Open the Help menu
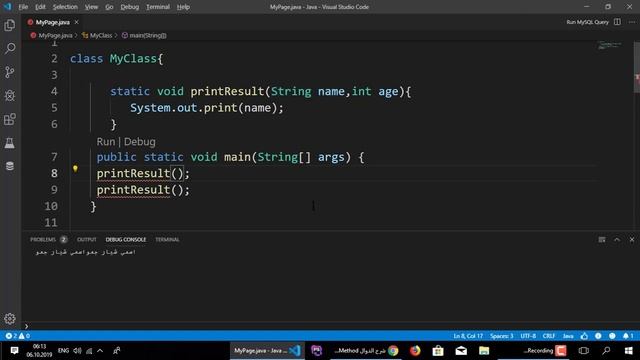 point(183,7)
